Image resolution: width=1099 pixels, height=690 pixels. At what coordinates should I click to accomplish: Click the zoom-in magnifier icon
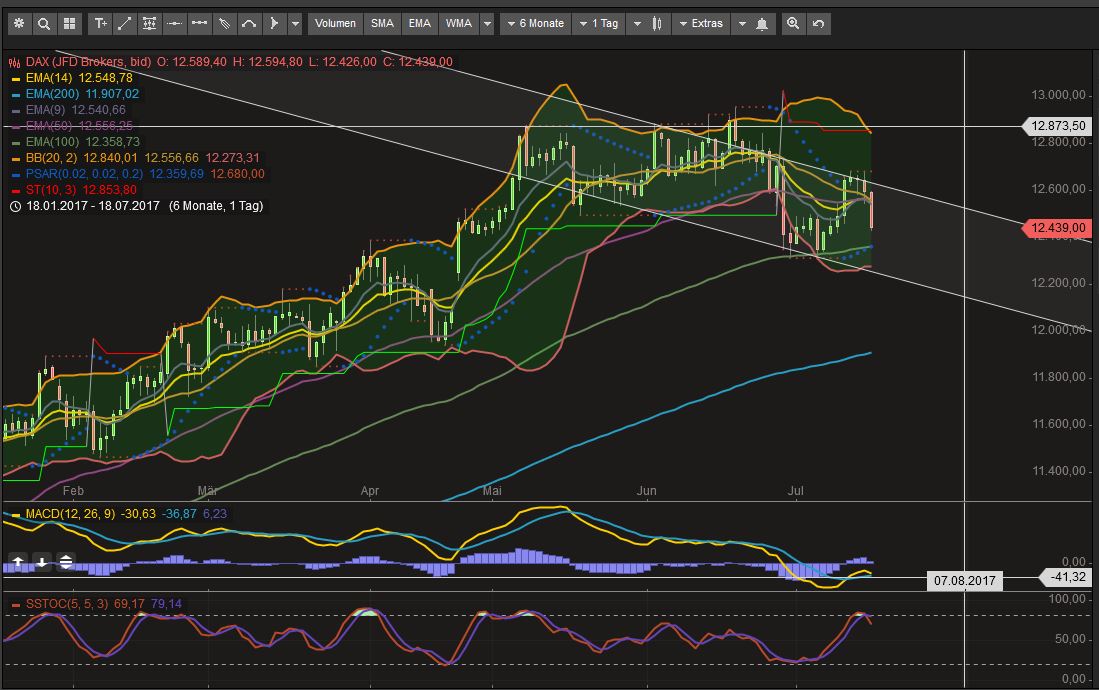coord(793,23)
